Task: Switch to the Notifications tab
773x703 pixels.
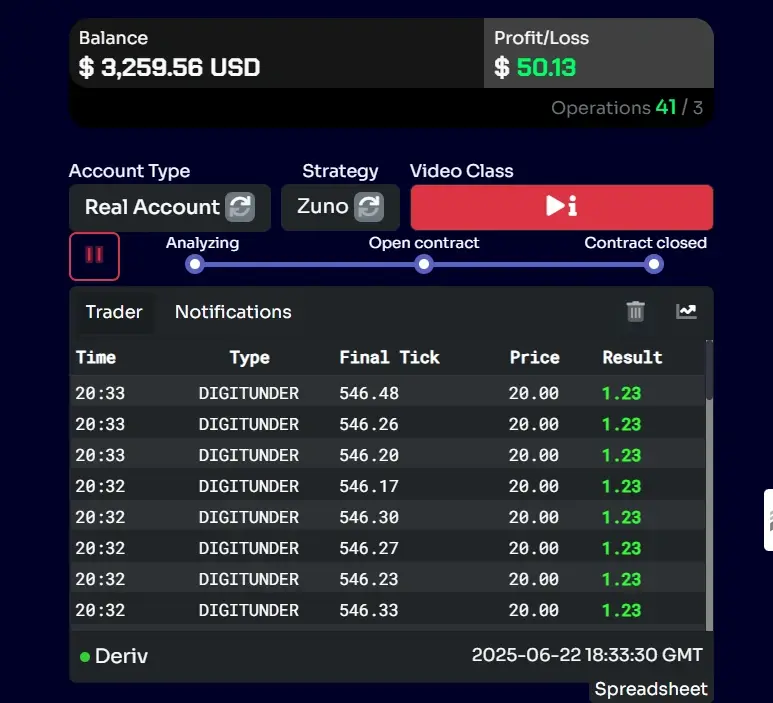Action: coord(233,312)
